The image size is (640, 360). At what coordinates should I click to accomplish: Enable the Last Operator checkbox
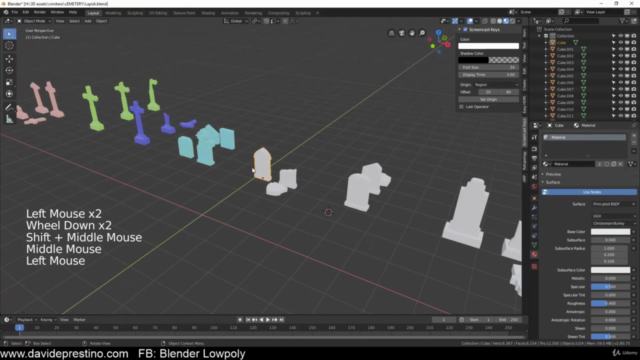pyautogui.click(x=462, y=107)
